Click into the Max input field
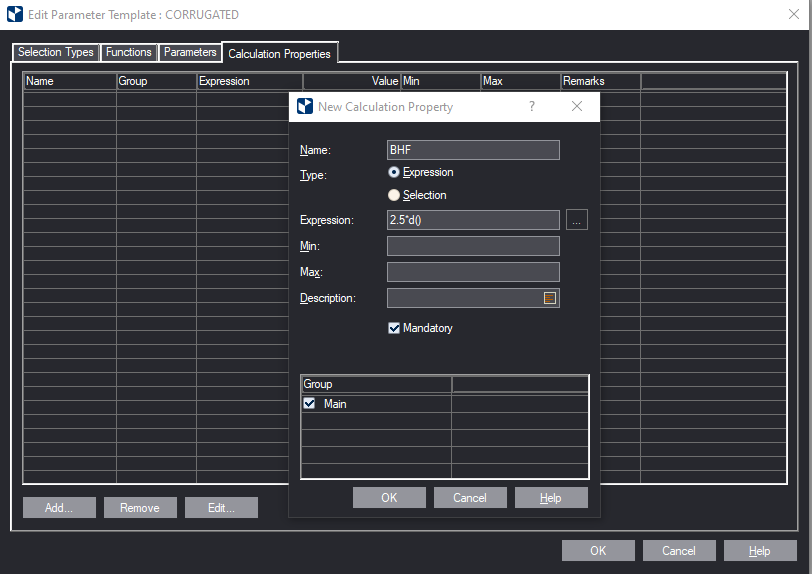The image size is (812, 574). coord(473,272)
